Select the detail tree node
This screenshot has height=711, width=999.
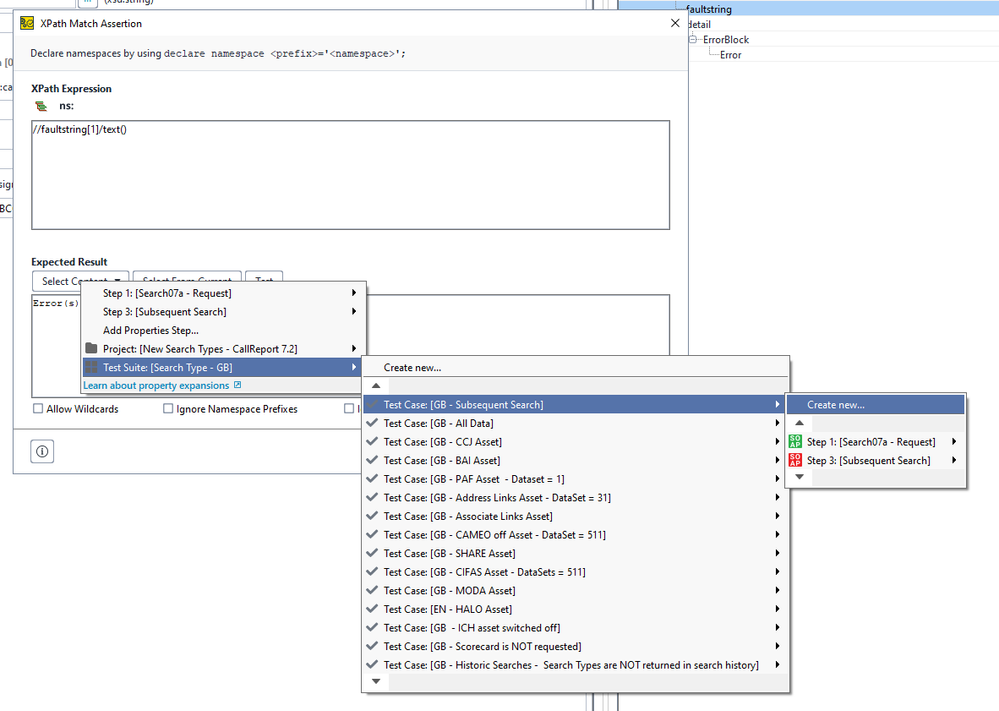(700, 24)
